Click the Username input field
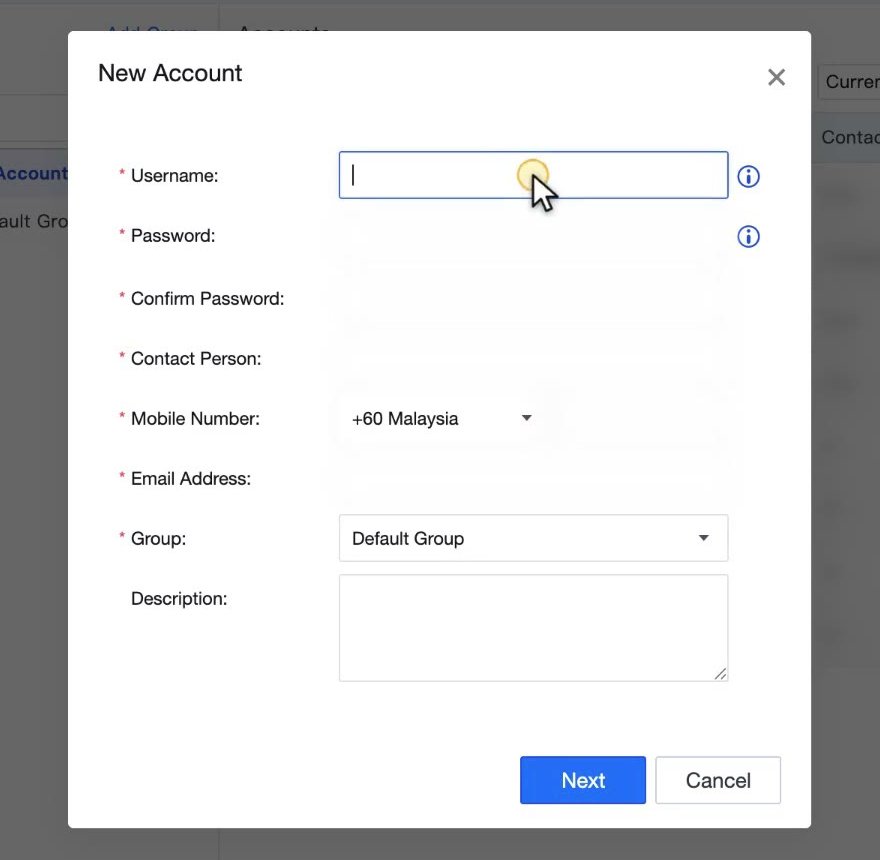Screen dimensions: 880x860 [533, 175]
